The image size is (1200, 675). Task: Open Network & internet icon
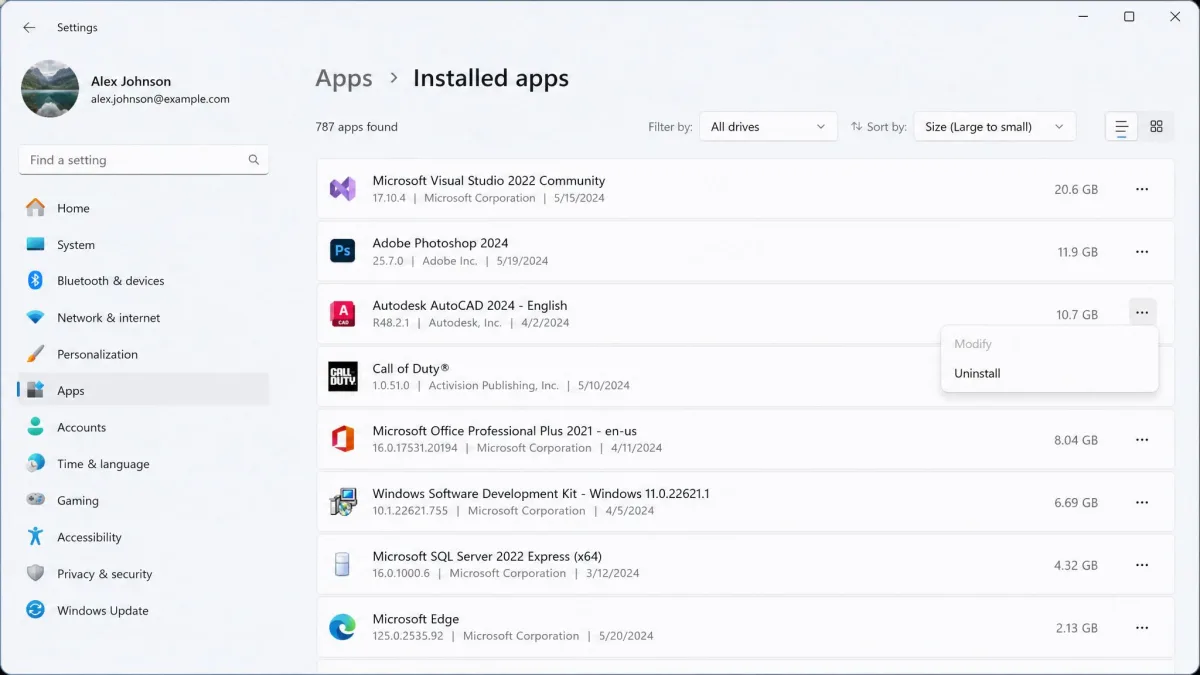[36, 318]
